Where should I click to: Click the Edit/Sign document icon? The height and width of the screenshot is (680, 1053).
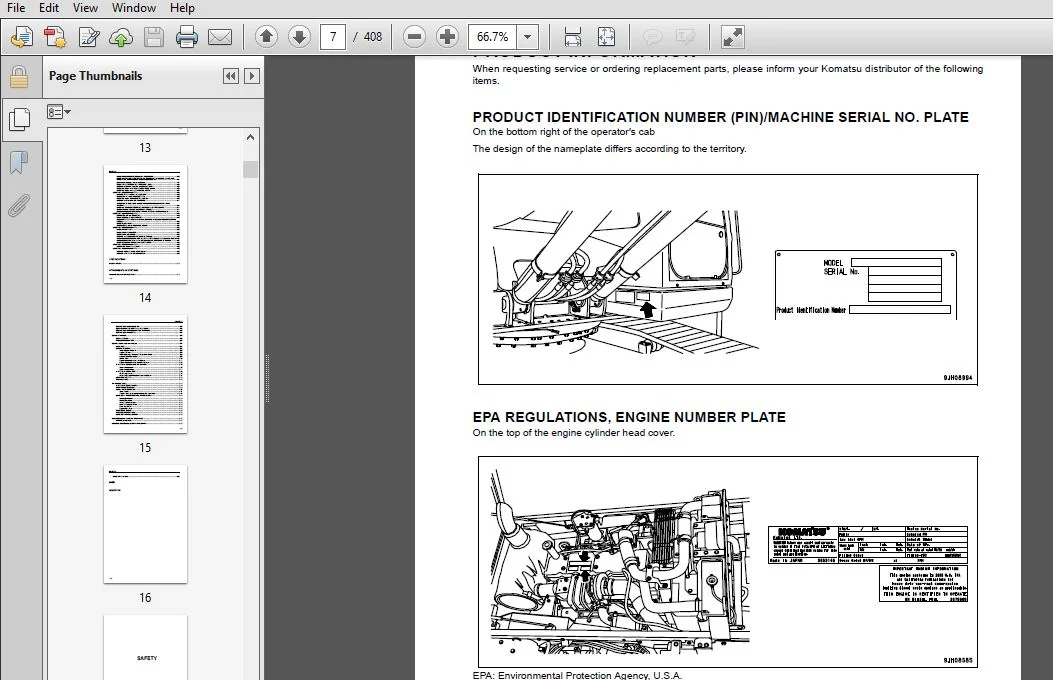[x=88, y=37]
